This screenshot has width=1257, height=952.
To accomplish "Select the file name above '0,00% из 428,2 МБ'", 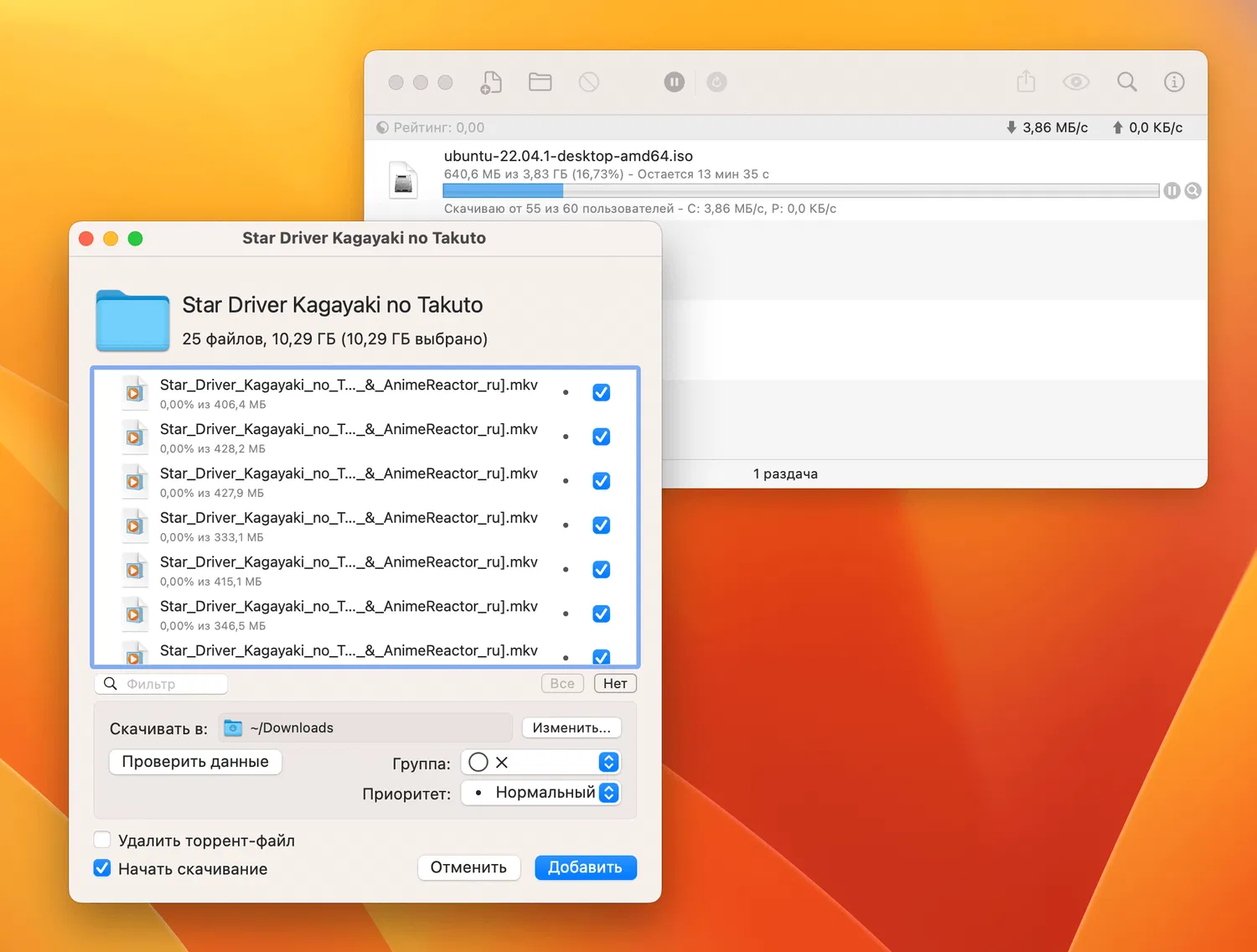I will [349, 429].
